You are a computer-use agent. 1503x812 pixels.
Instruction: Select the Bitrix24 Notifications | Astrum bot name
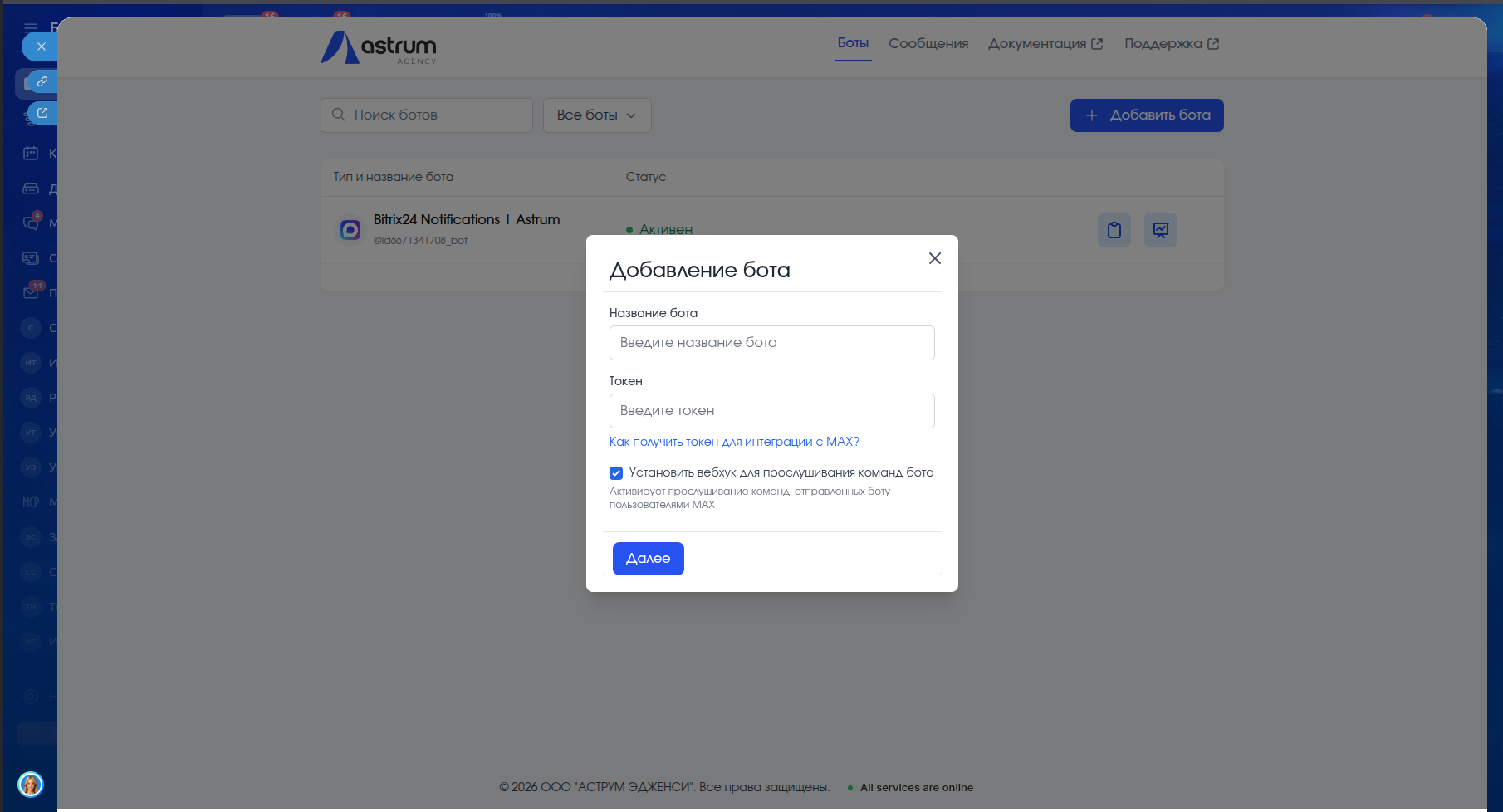point(467,219)
